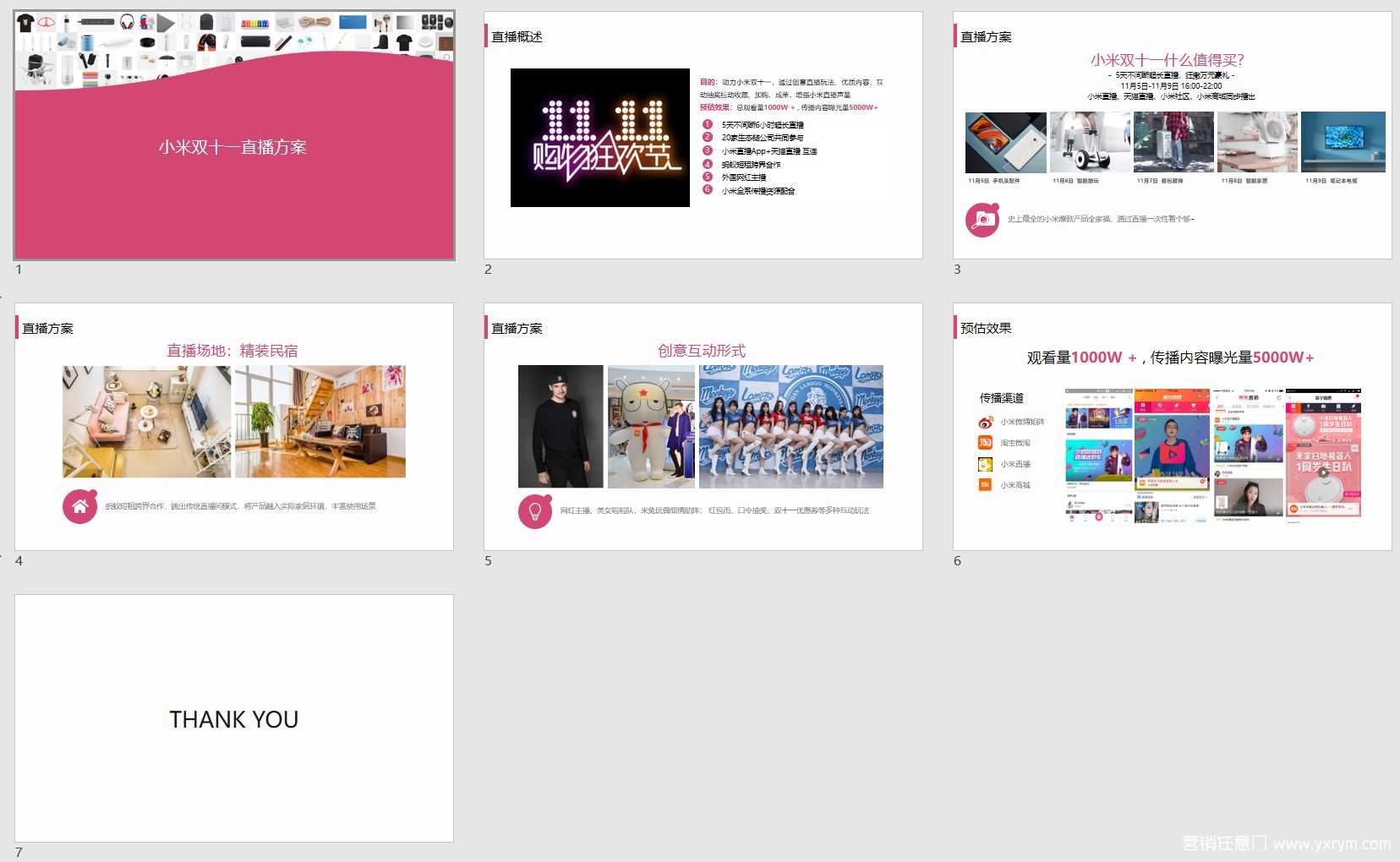Click the text 5天不间断6小时超长直播
This screenshot has height=862, width=1400.
[763, 125]
